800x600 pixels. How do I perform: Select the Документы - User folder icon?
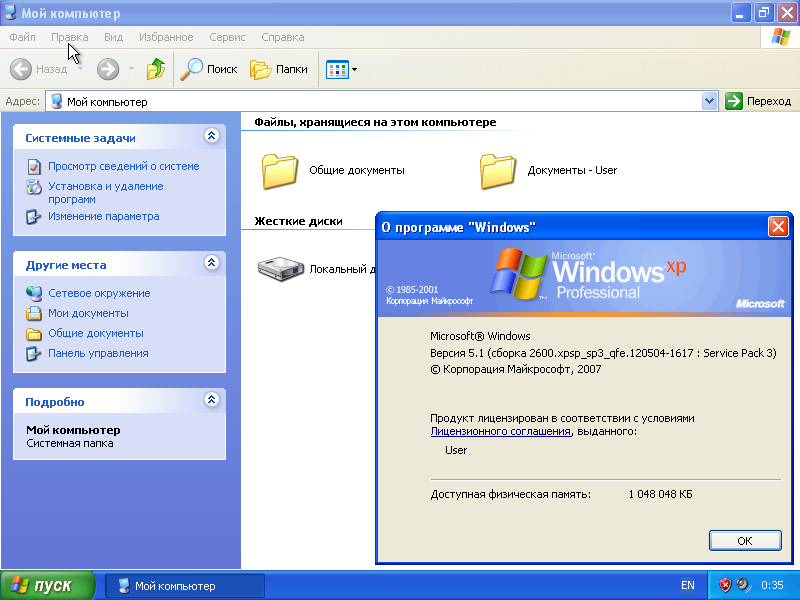(497, 171)
